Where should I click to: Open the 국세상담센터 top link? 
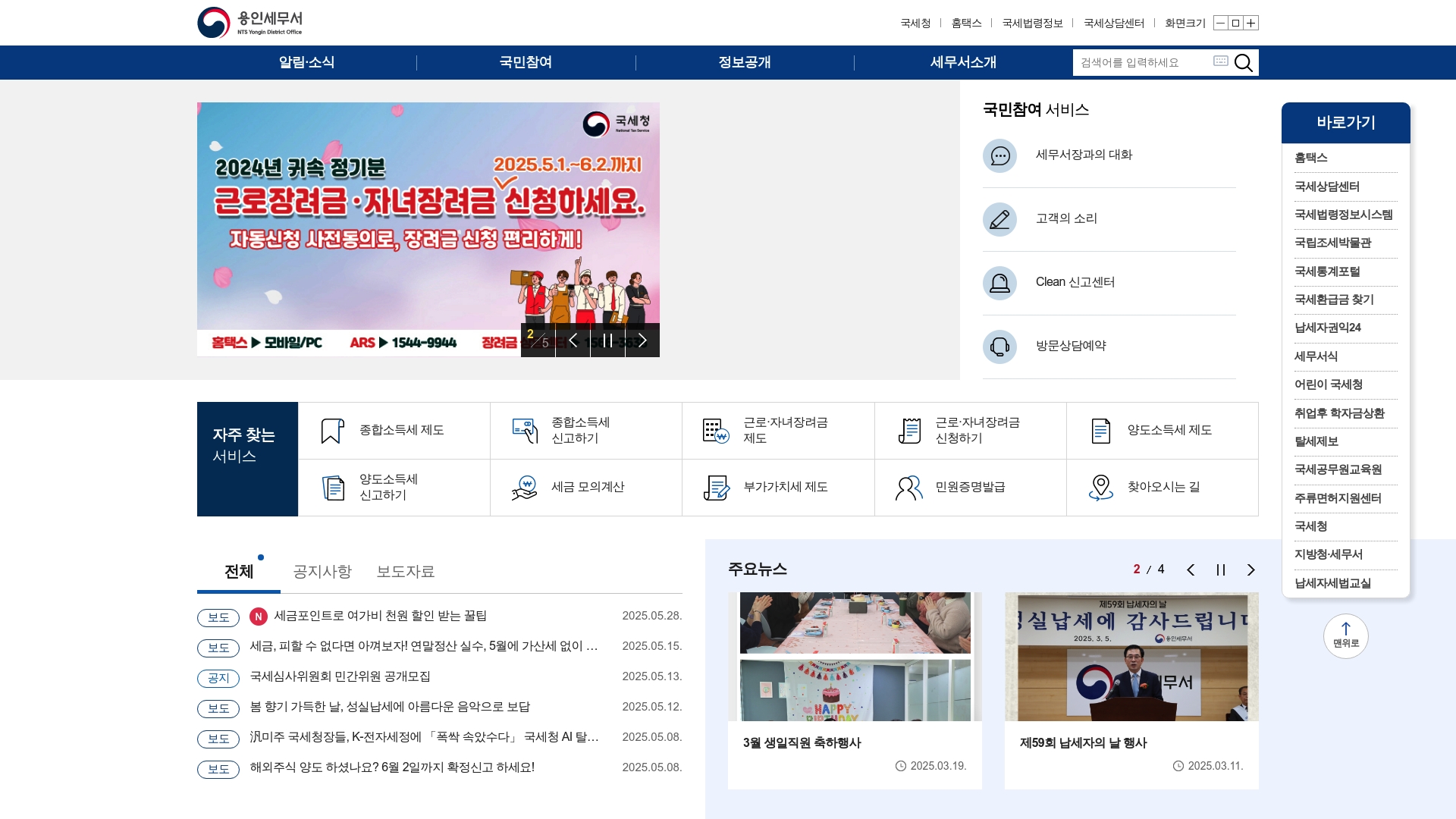tap(1114, 24)
